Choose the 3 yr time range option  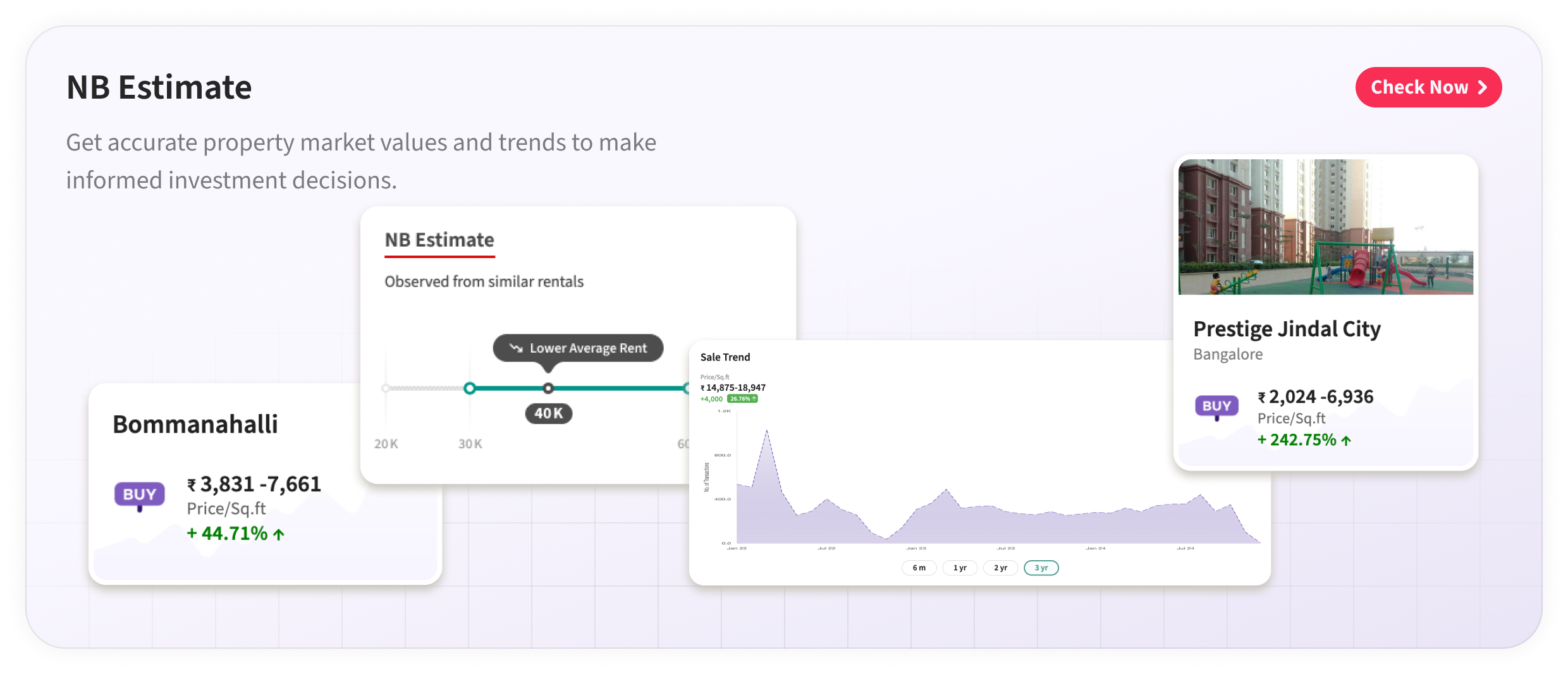click(x=1041, y=568)
